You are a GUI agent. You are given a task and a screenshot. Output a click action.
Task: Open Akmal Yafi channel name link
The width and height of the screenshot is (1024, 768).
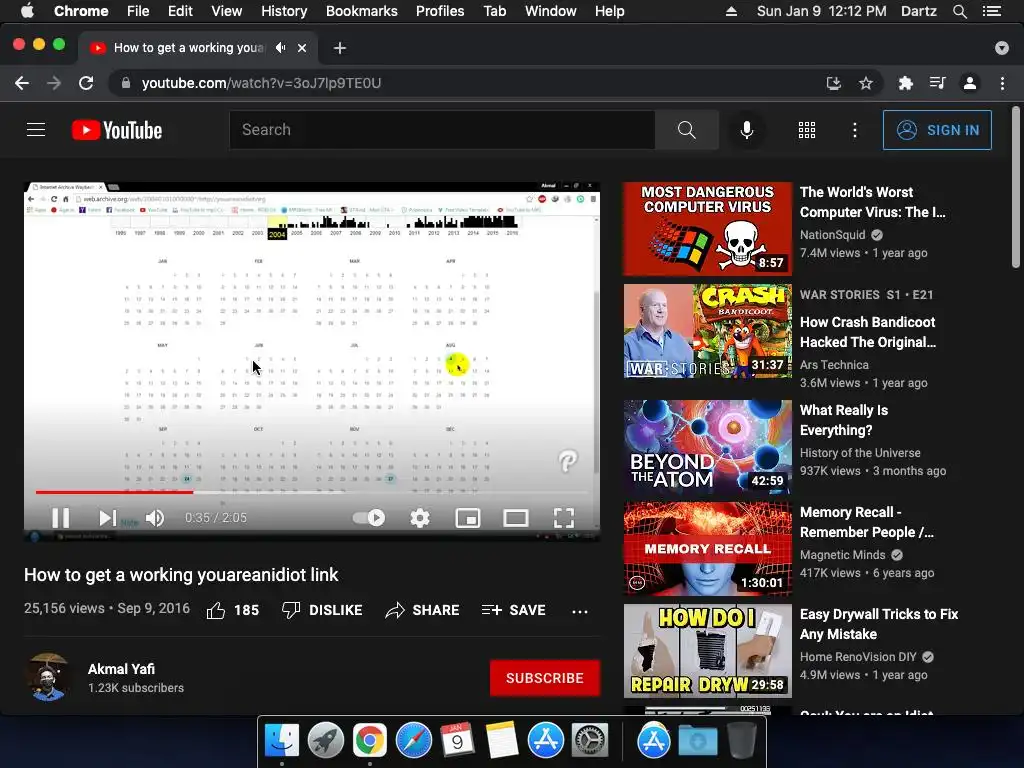pos(121,669)
